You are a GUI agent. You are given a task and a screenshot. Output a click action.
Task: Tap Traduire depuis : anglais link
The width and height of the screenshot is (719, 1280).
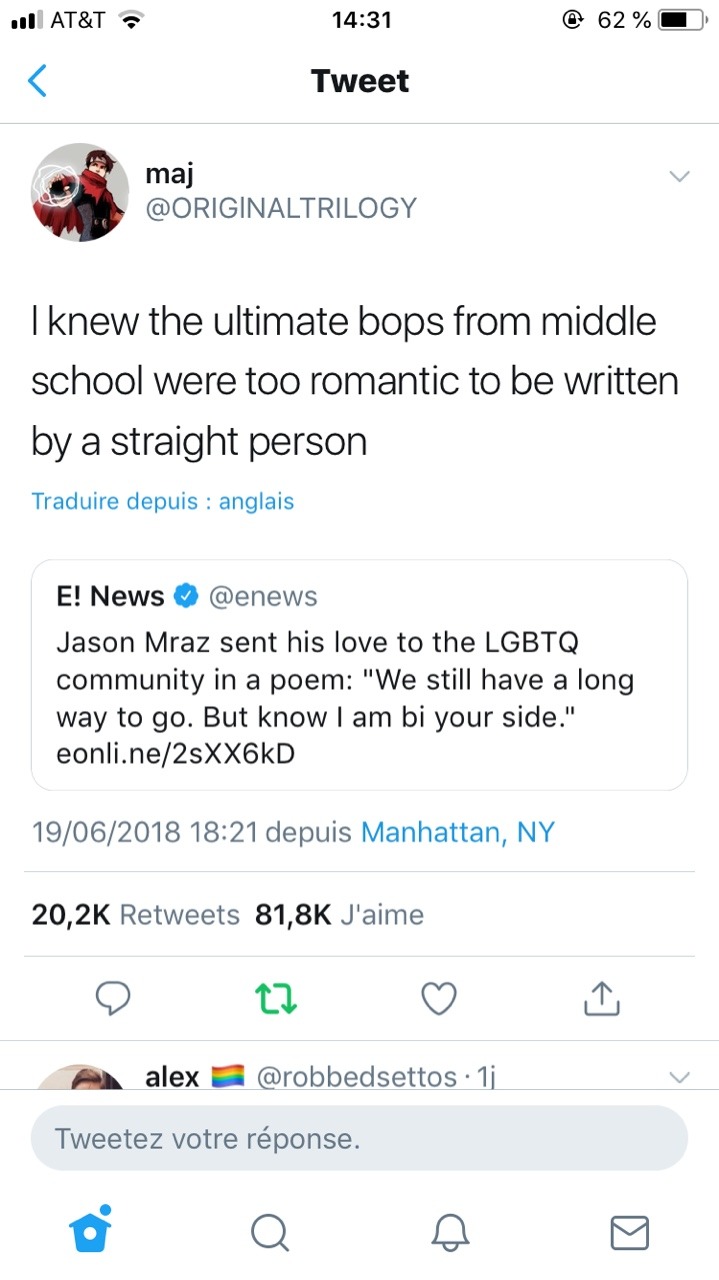pos(163,501)
